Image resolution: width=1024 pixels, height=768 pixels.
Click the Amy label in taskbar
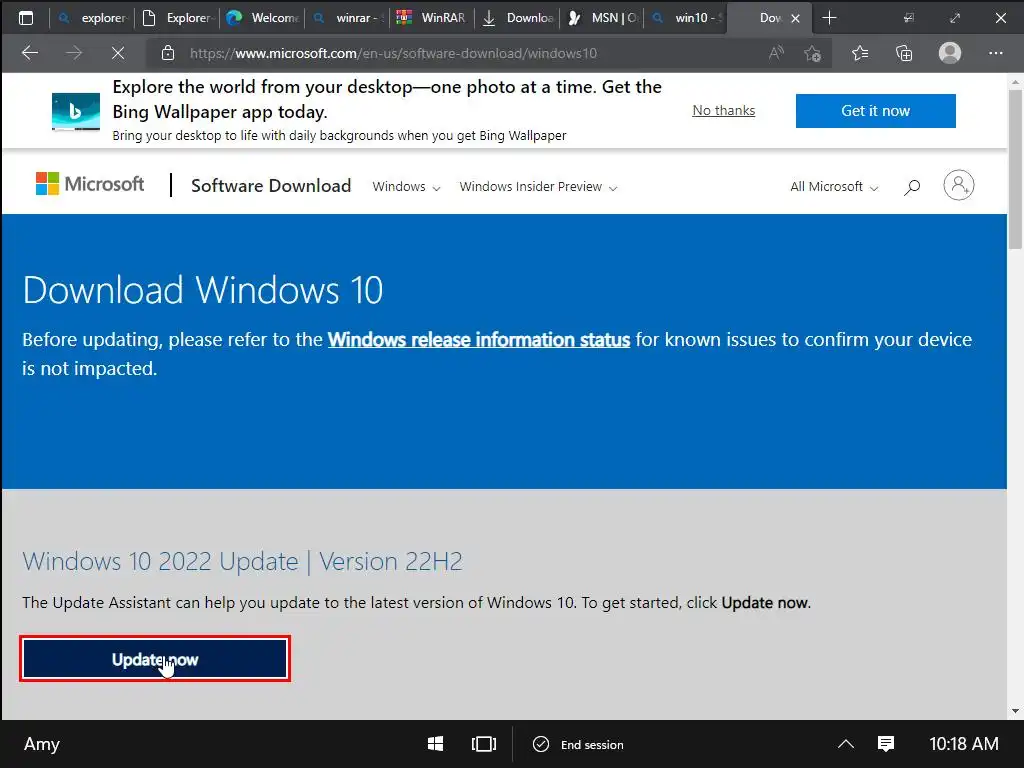42,744
